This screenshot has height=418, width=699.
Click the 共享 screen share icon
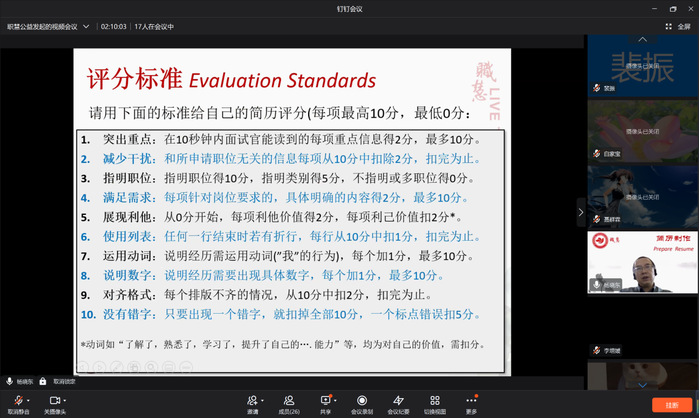point(325,400)
